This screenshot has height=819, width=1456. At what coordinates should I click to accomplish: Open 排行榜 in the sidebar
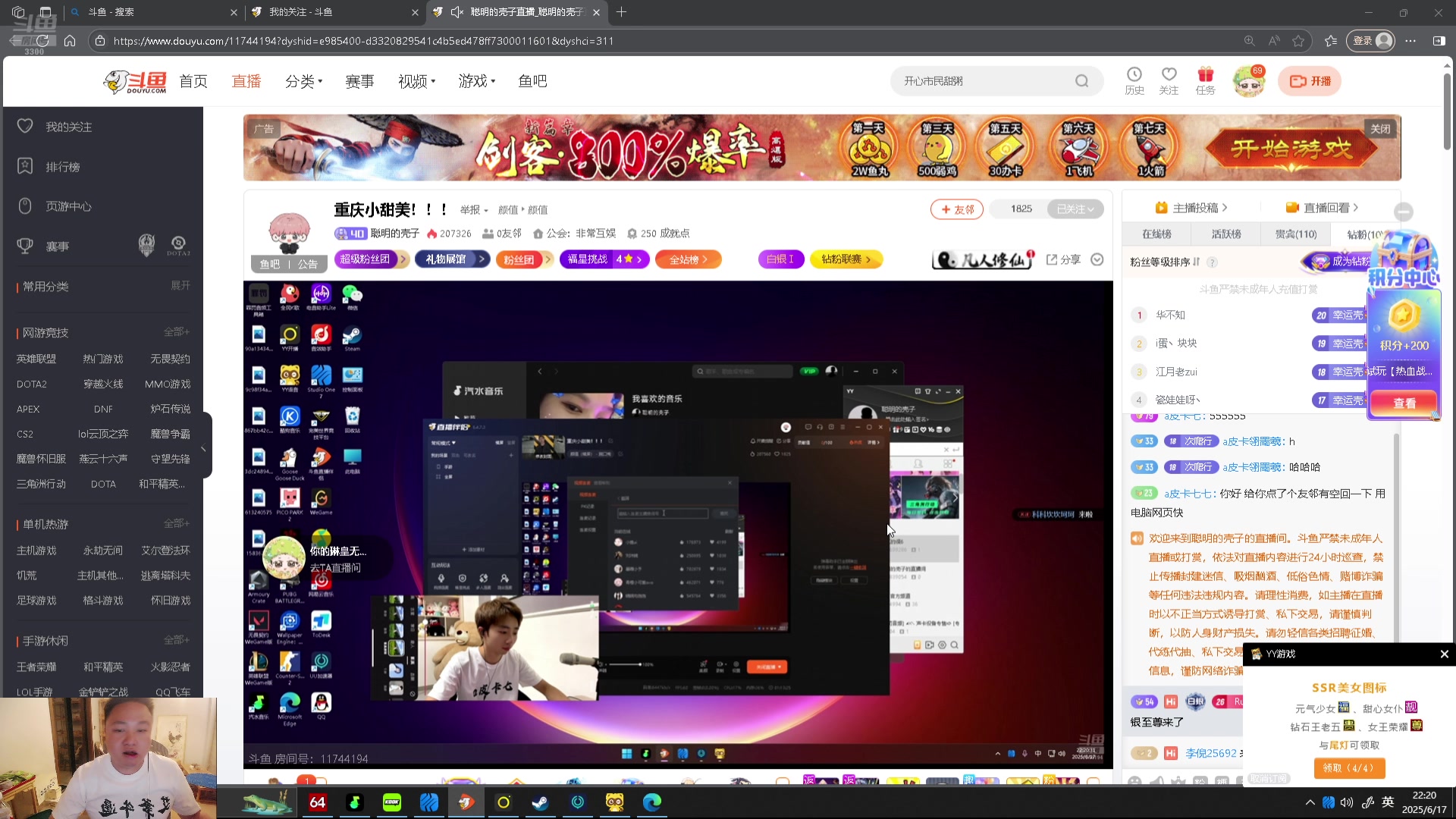coord(62,167)
